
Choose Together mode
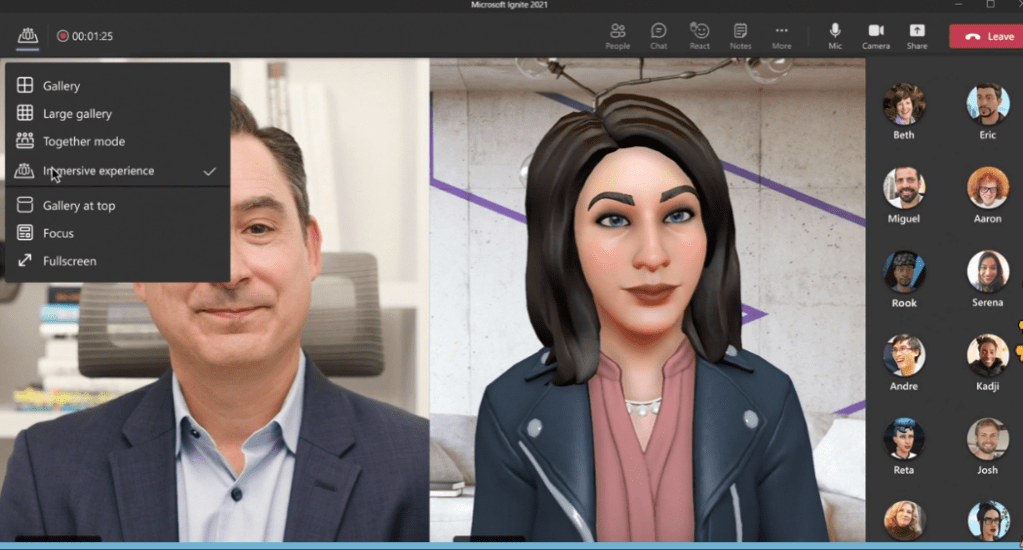(x=83, y=142)
